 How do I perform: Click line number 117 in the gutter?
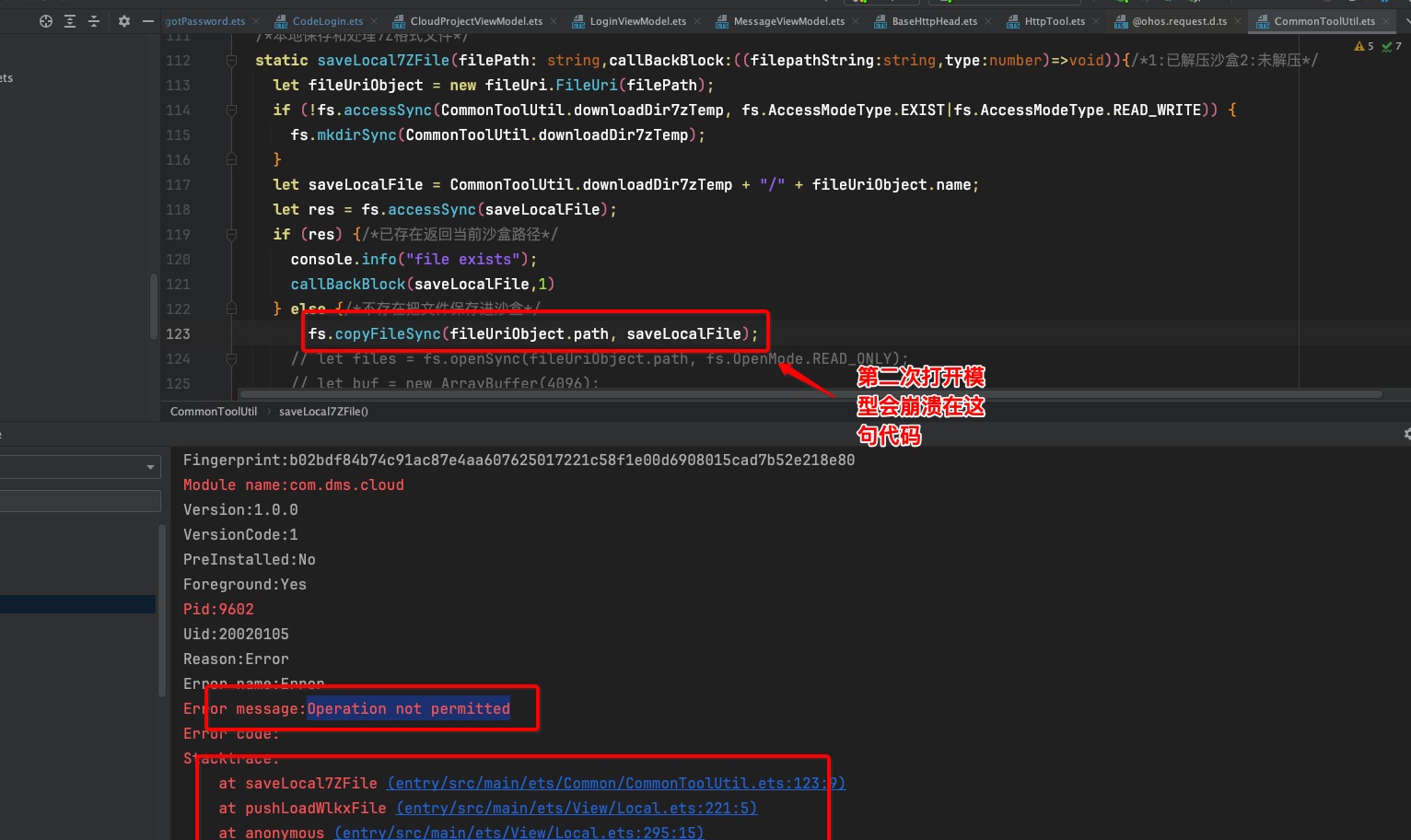tap(178, 185)
